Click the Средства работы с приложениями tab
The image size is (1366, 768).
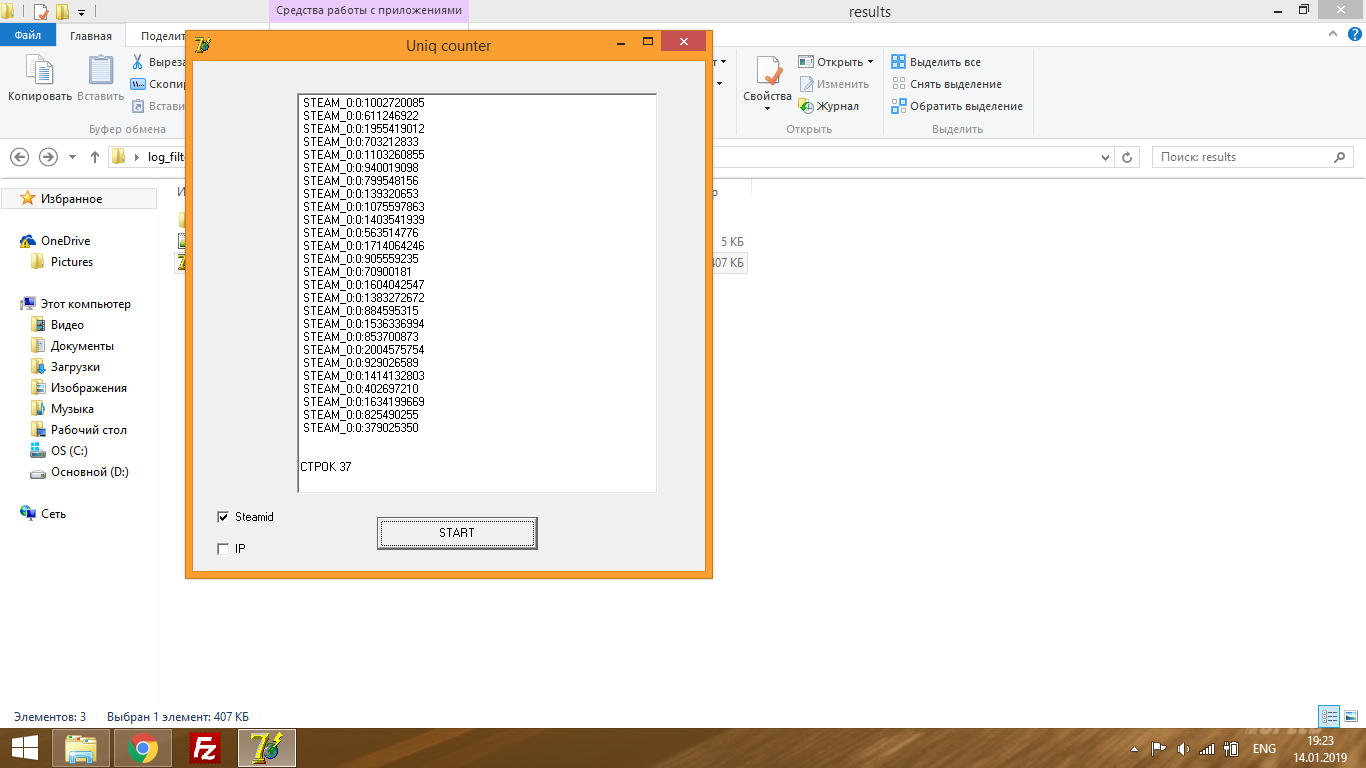(x=369, y=10)
